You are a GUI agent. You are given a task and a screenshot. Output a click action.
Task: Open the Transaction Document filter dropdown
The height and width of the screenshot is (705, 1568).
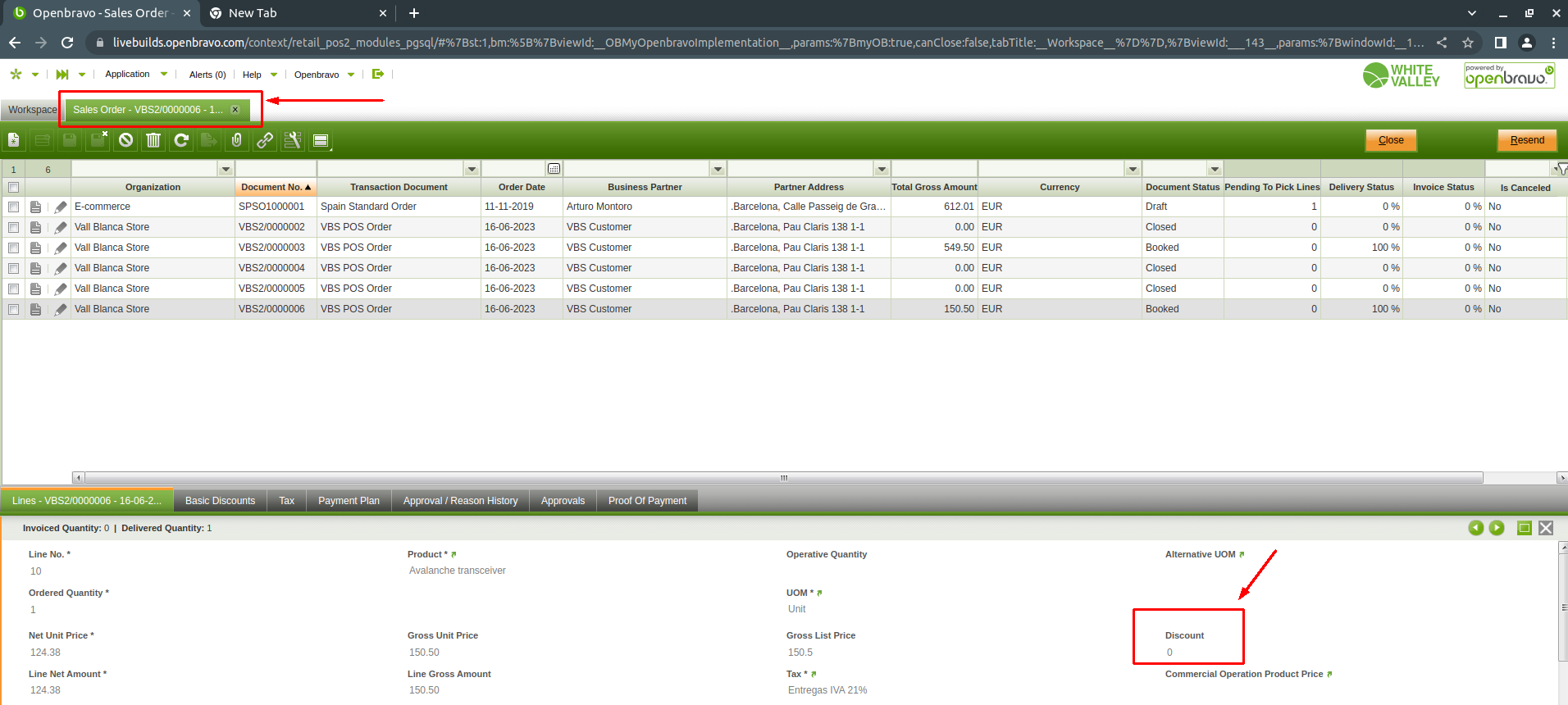coord(472,169)
